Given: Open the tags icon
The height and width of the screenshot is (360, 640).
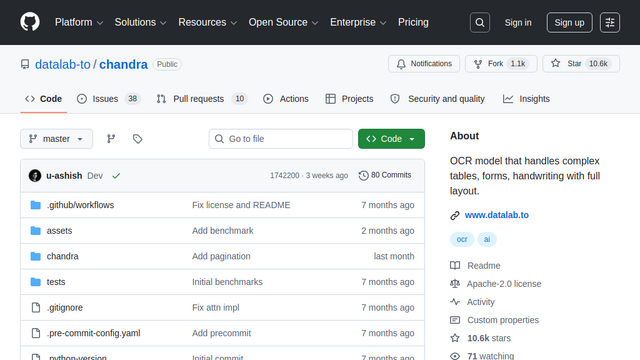Looking at the screenshot, I should point(138,139).
